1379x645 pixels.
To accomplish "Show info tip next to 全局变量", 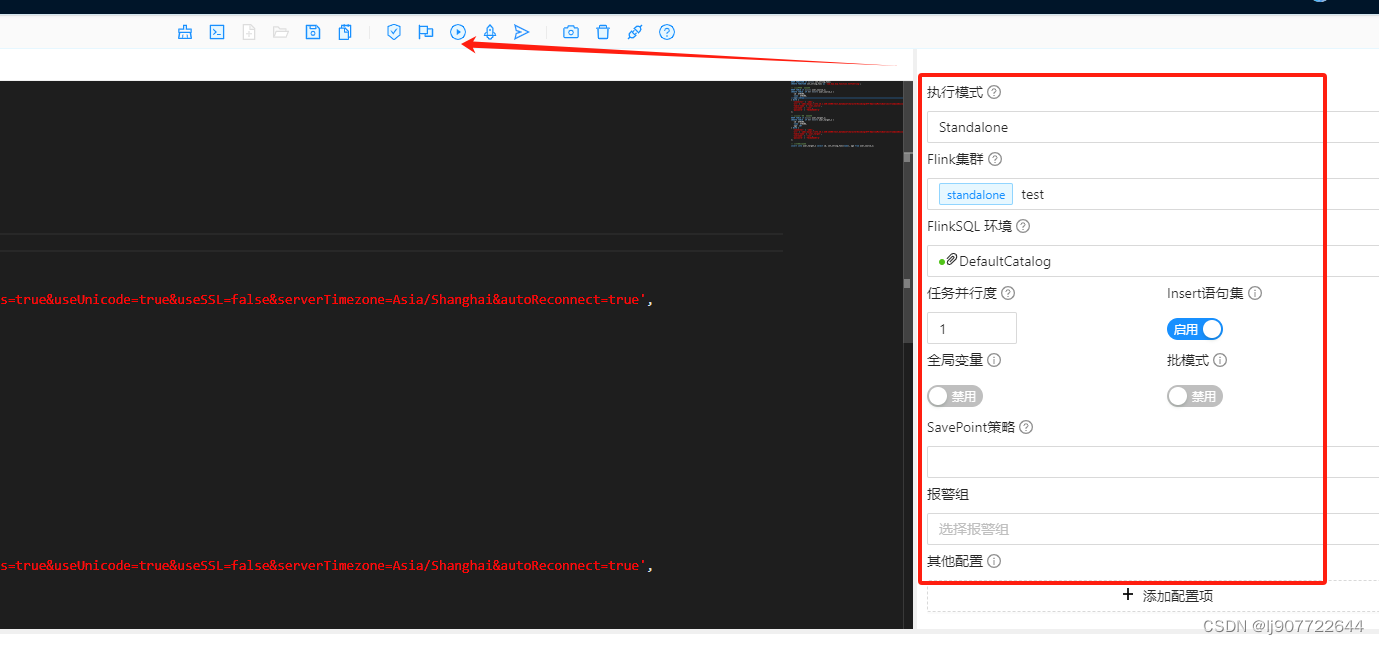I will (994, 360).
